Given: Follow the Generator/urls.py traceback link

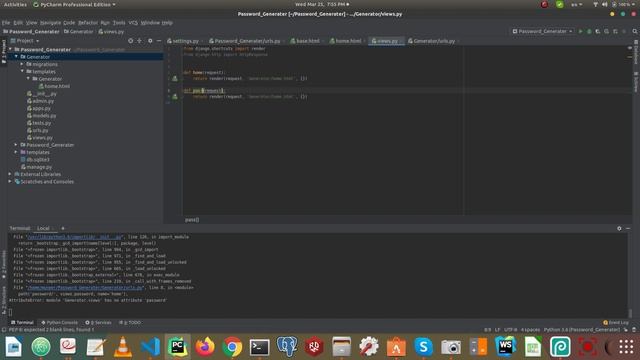Looking at the screenshot, I should point(85,288).
